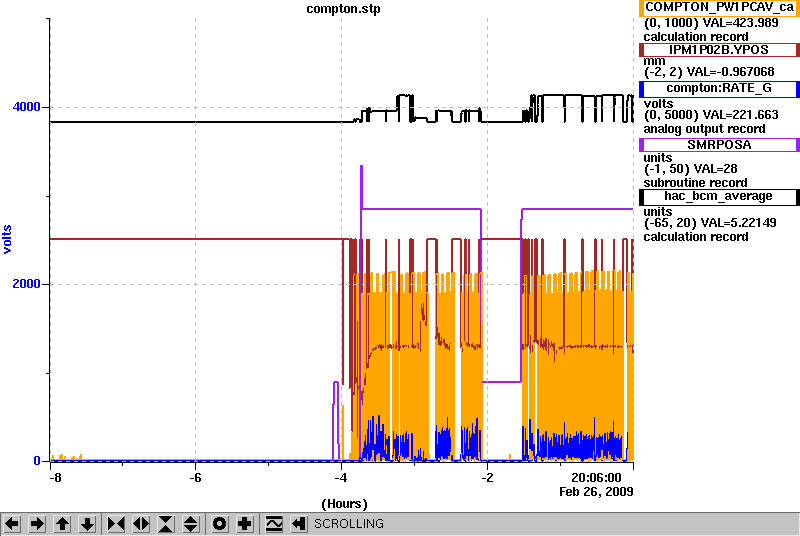
Task: Select the COMPTON_PW1PCAV_ca curve legend
Action: 719,8
